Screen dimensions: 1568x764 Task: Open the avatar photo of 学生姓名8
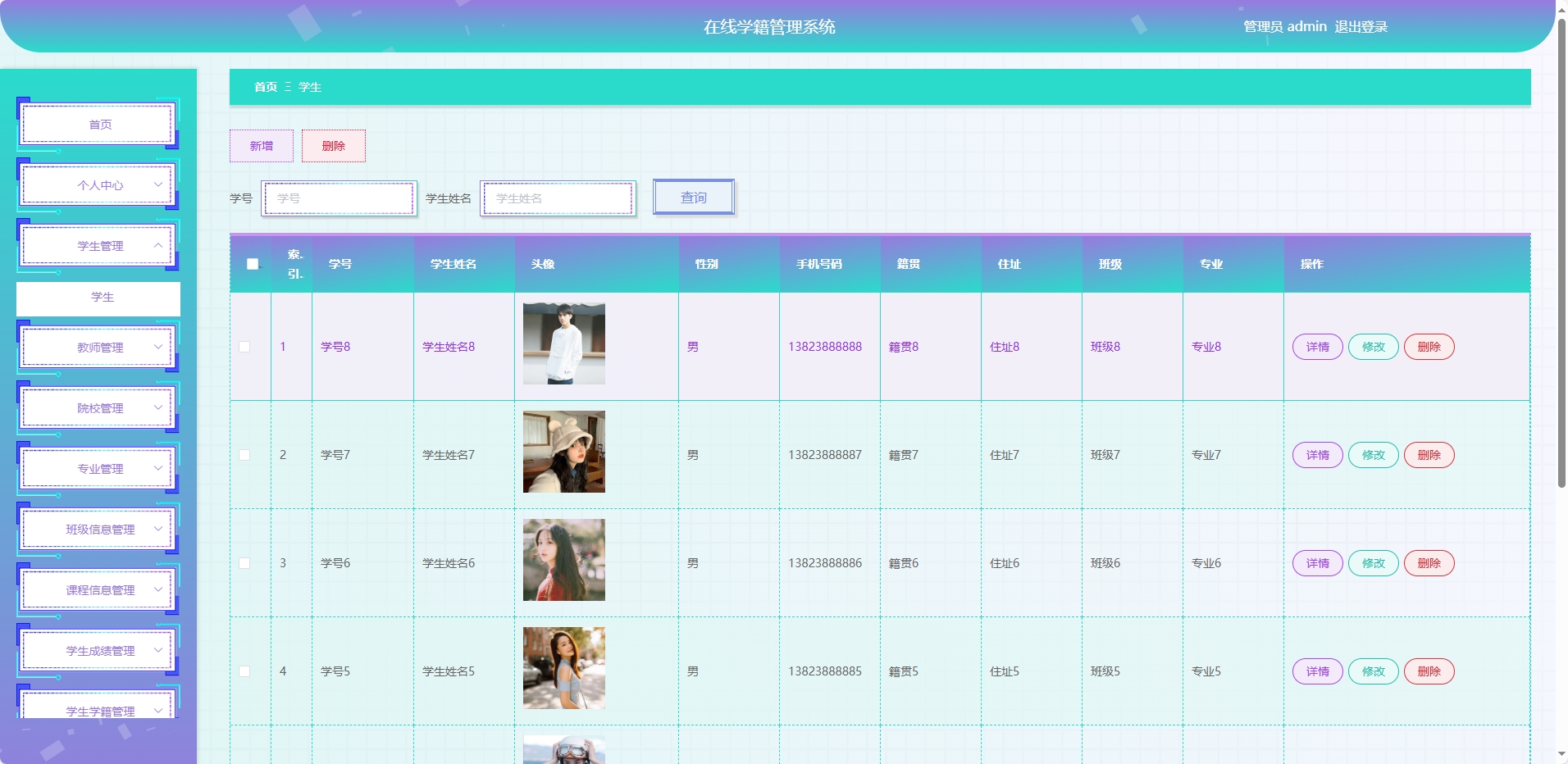564,343
